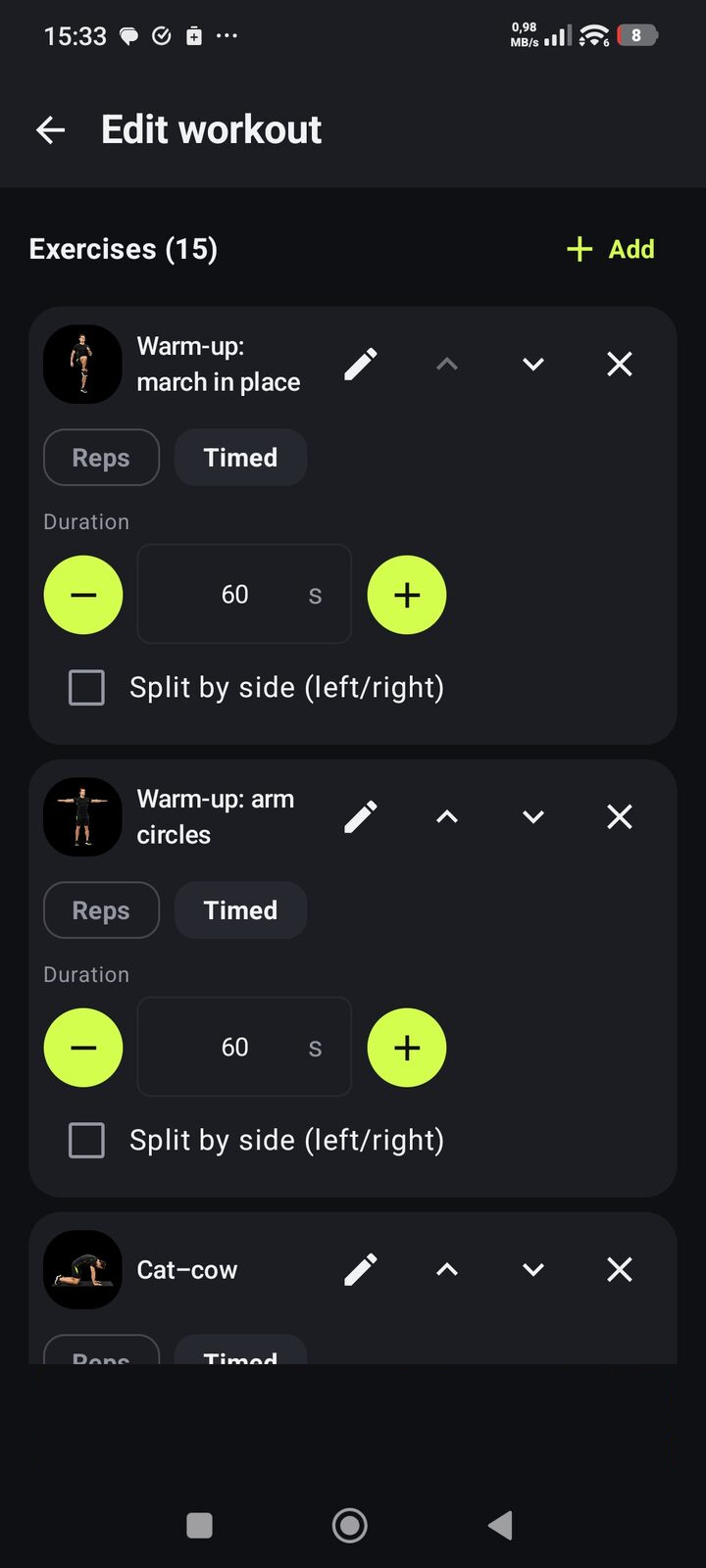This screenshot has height=1568, width=706.
Task: Edit the march in place exercise with pencil
Action: click(x=361, y=365)
